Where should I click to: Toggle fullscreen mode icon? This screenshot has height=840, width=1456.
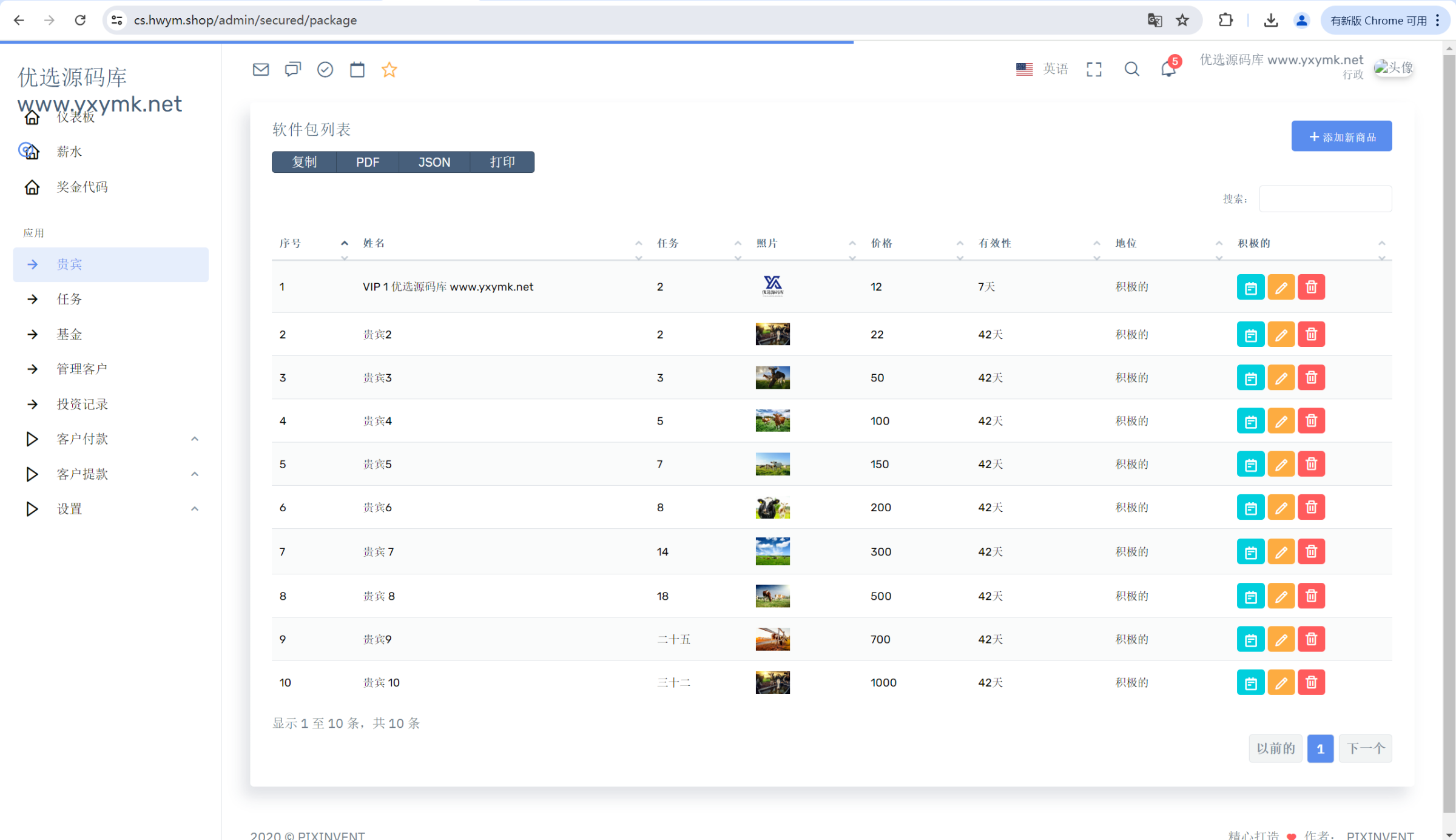point(1094,69)
